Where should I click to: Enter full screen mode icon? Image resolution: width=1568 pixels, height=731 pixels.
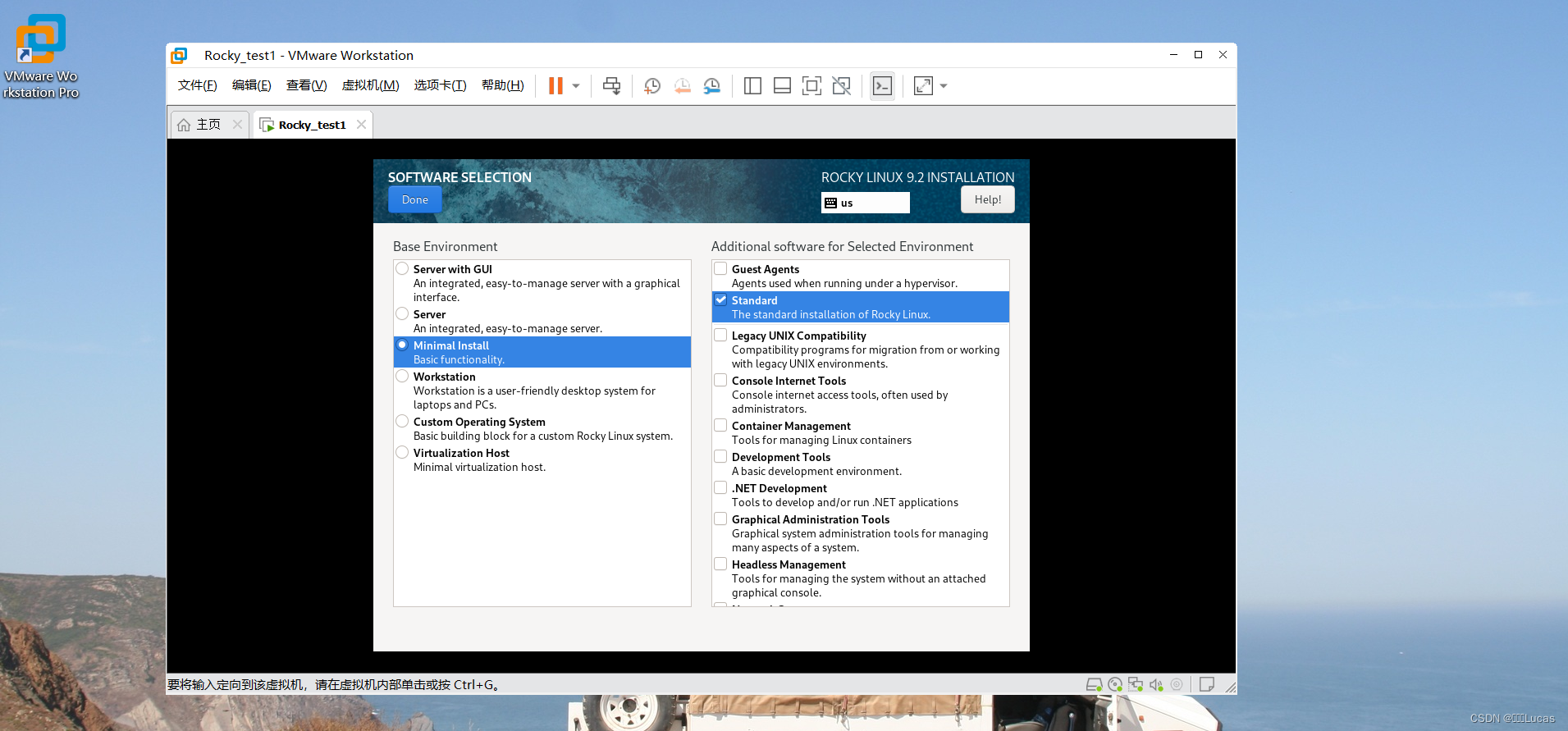point(811,86)
